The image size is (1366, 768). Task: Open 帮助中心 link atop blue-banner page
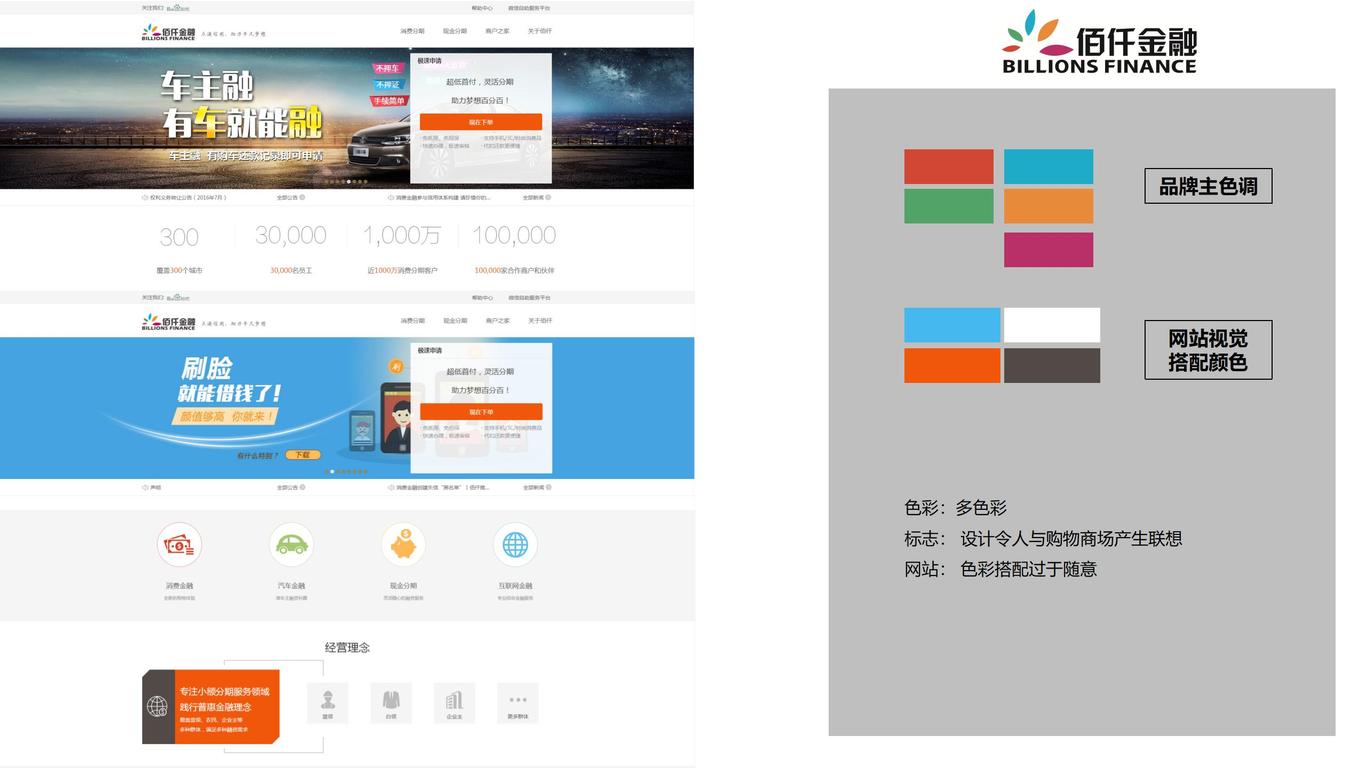click(x=482, y=298)
